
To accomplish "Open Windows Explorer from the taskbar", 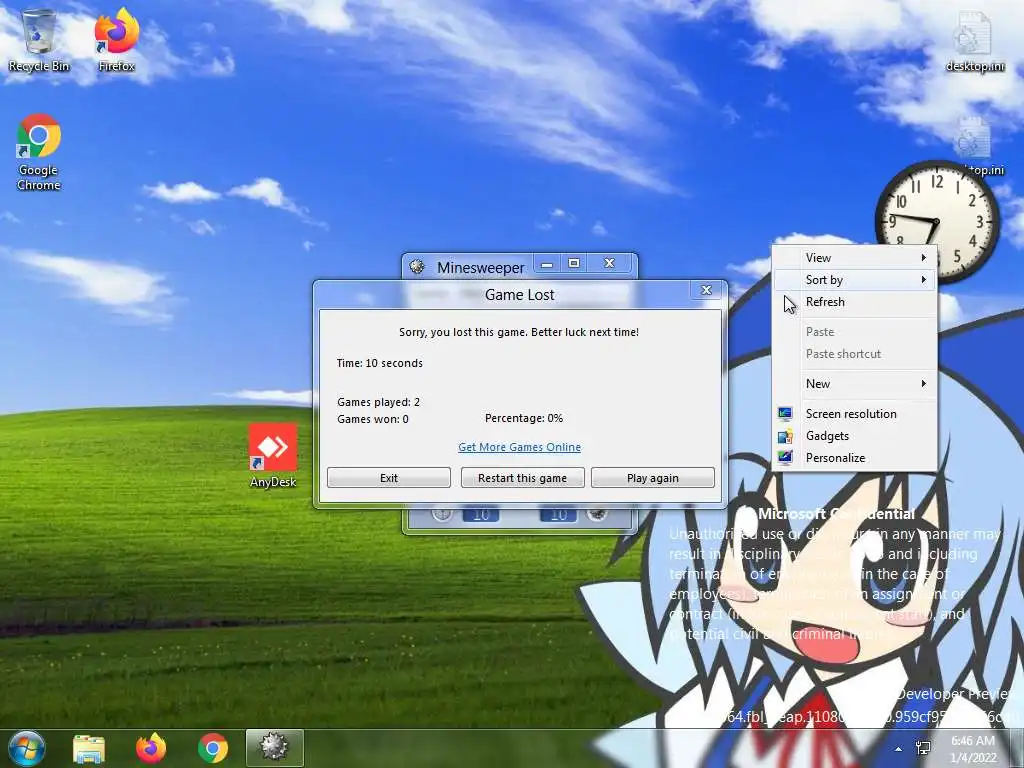I will 89,748.
